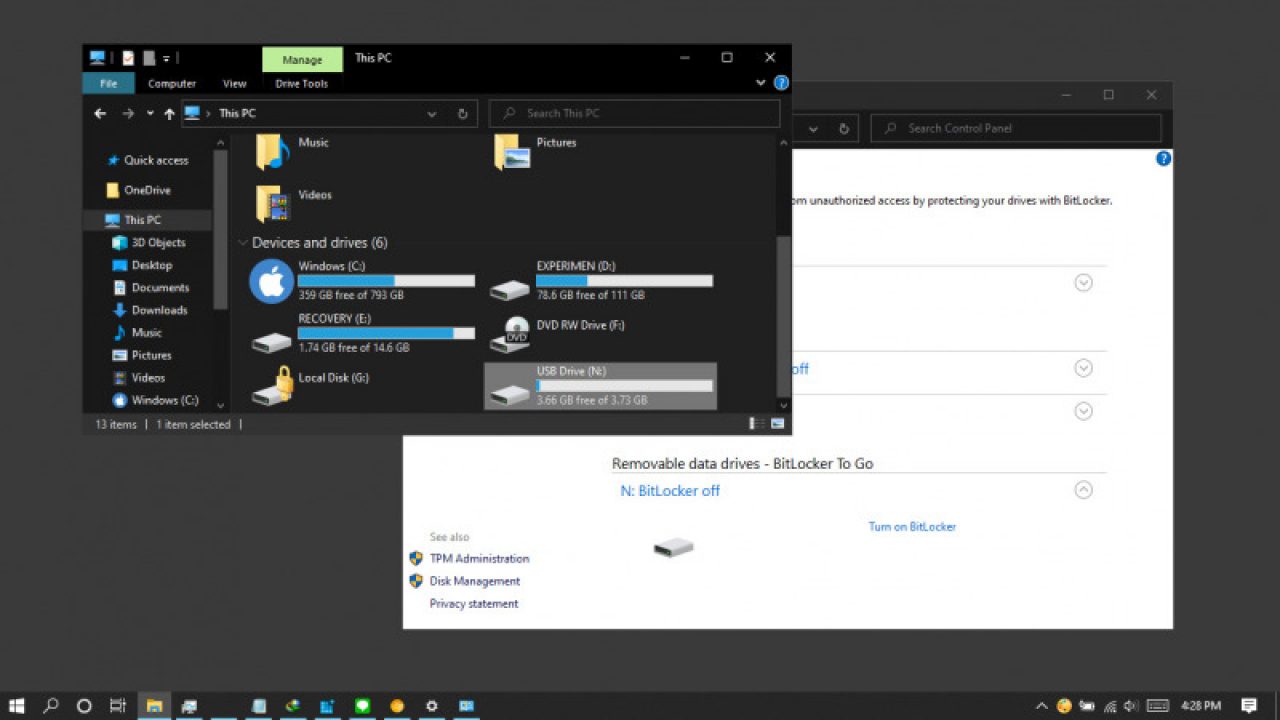Open the address bar history dropdown

tap(432, 114)
